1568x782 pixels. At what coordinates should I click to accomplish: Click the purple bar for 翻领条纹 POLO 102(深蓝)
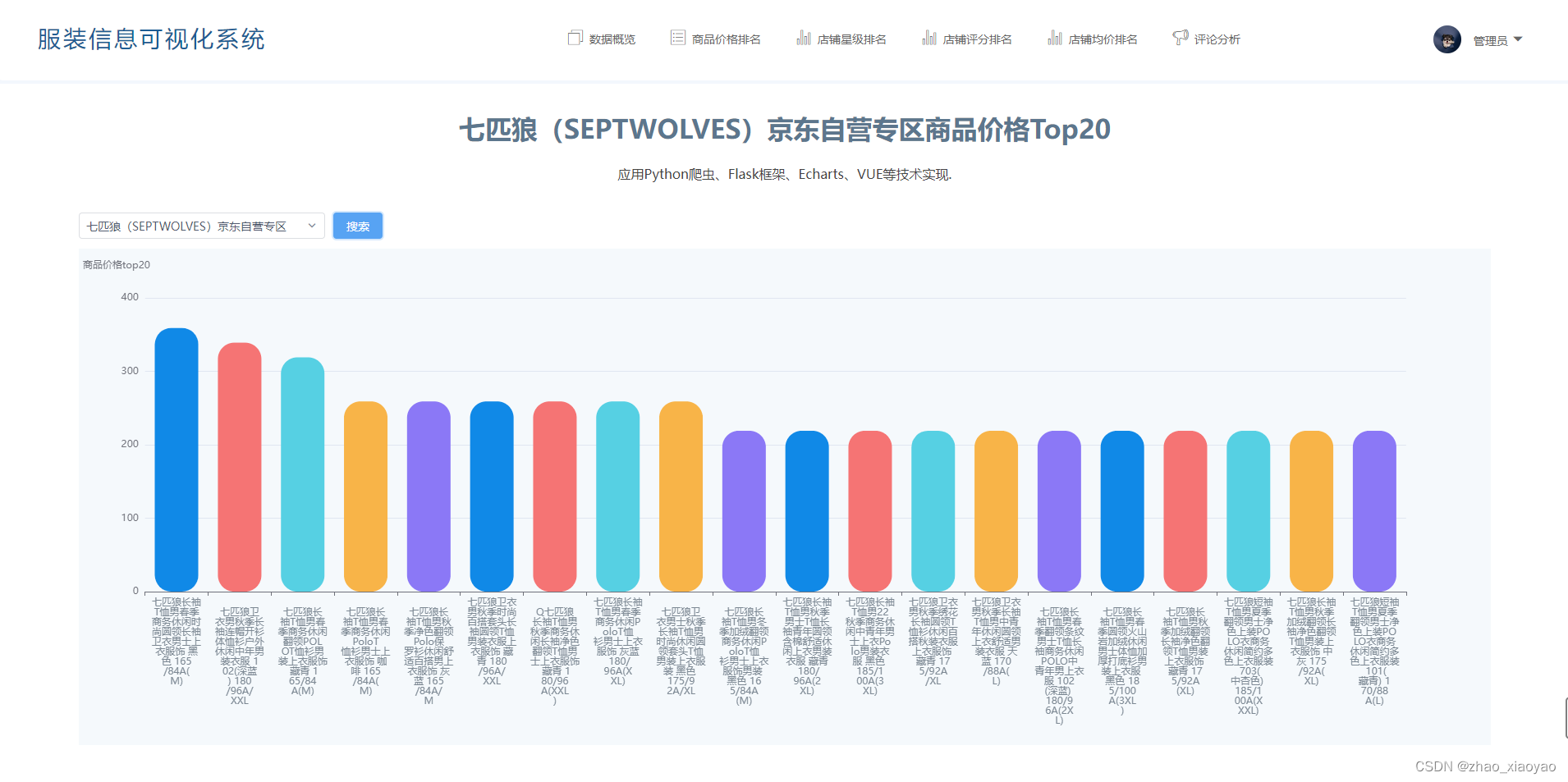(1060, 511)
